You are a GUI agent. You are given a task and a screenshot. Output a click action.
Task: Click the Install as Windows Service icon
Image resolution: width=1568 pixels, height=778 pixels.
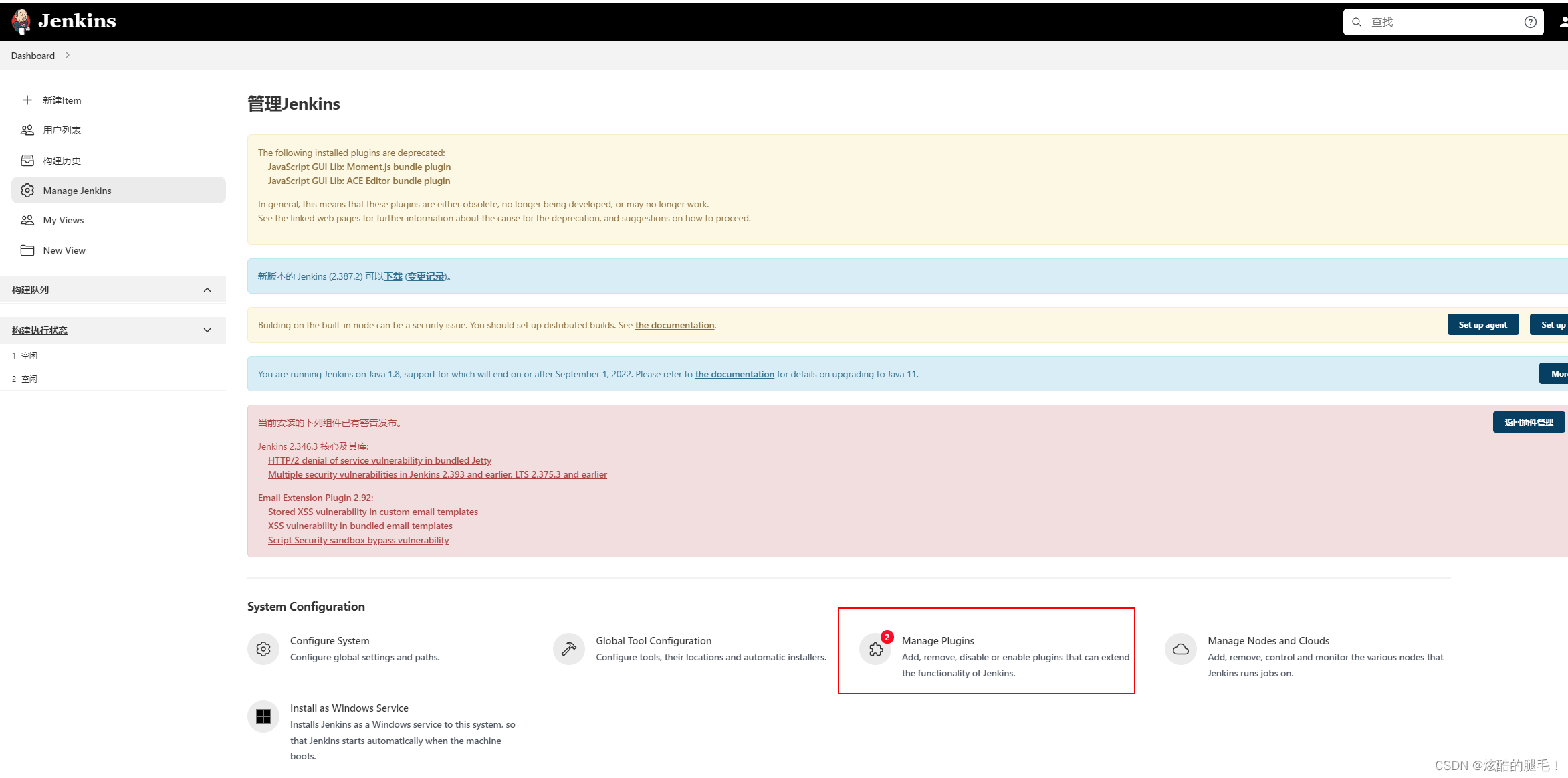pyautogui.click(x=263, y=716)
